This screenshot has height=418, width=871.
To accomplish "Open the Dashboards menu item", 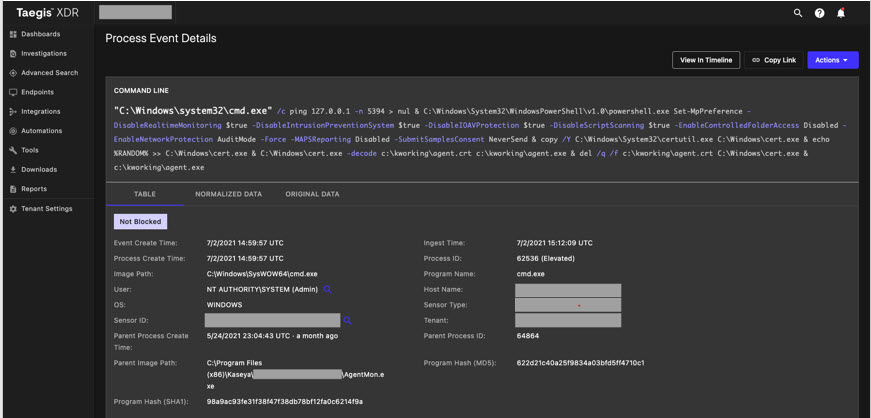I will click(x=41, y=34).
